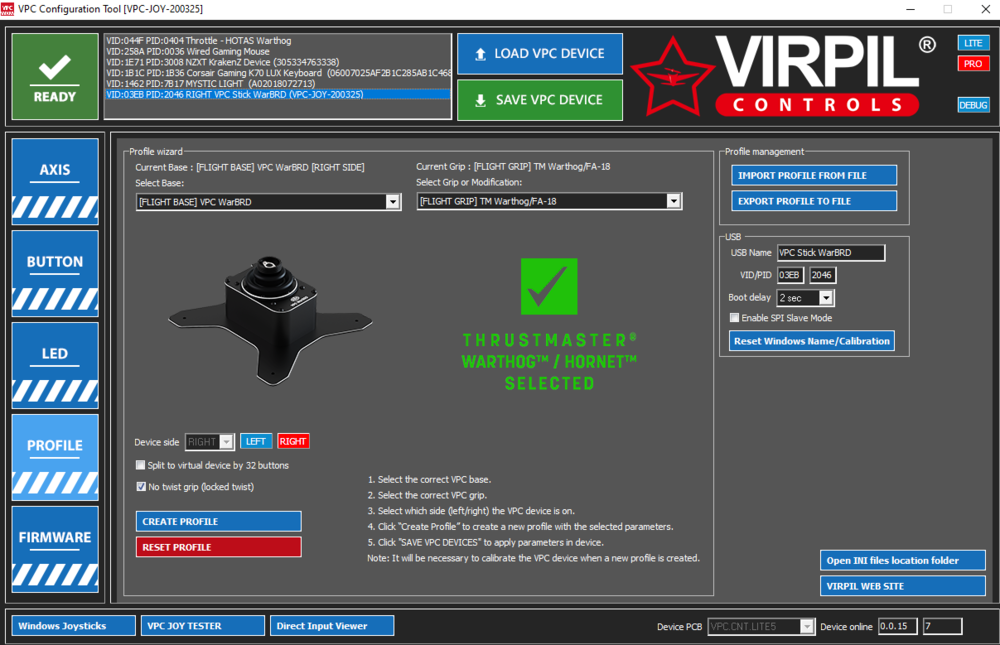
Task: Click the Device online version field 0.0.15
Action: 897,626
